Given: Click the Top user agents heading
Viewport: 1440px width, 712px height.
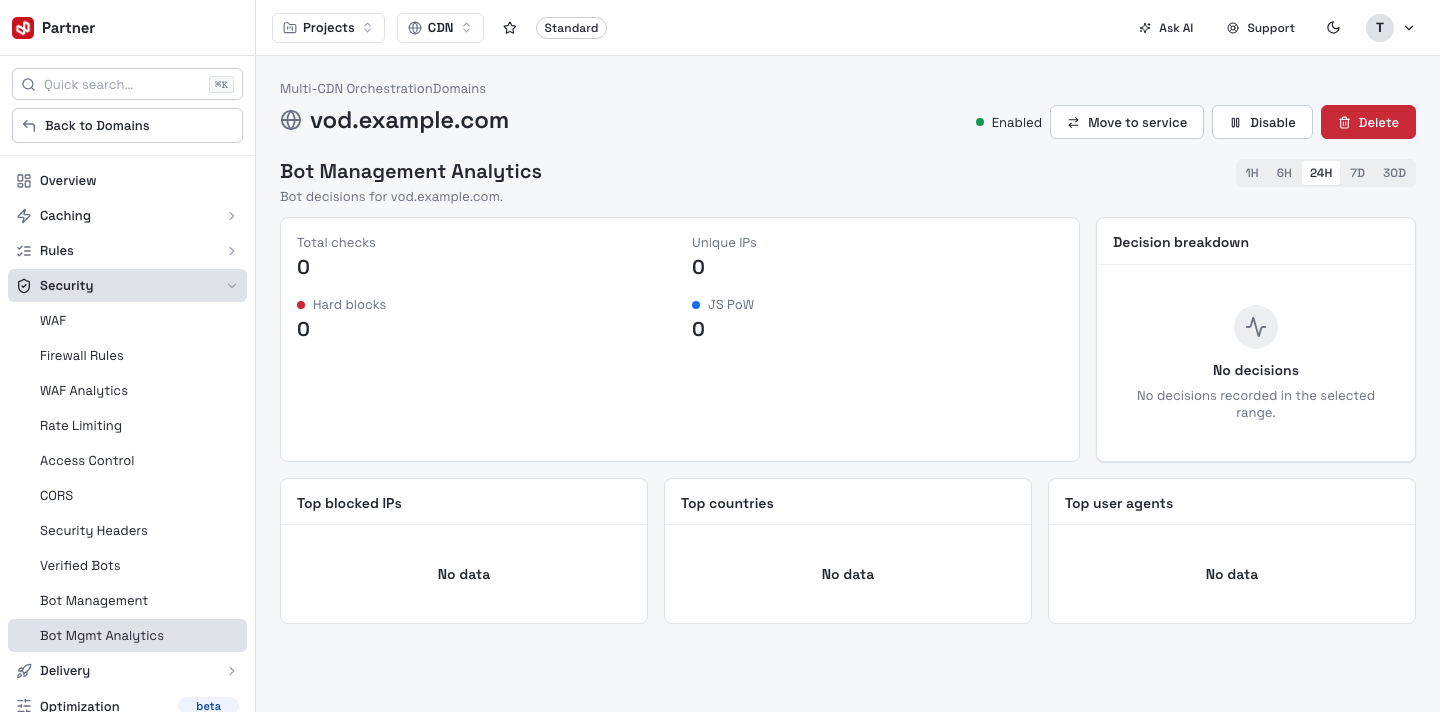Looking at the screenshot, I should click(1119, 503).
